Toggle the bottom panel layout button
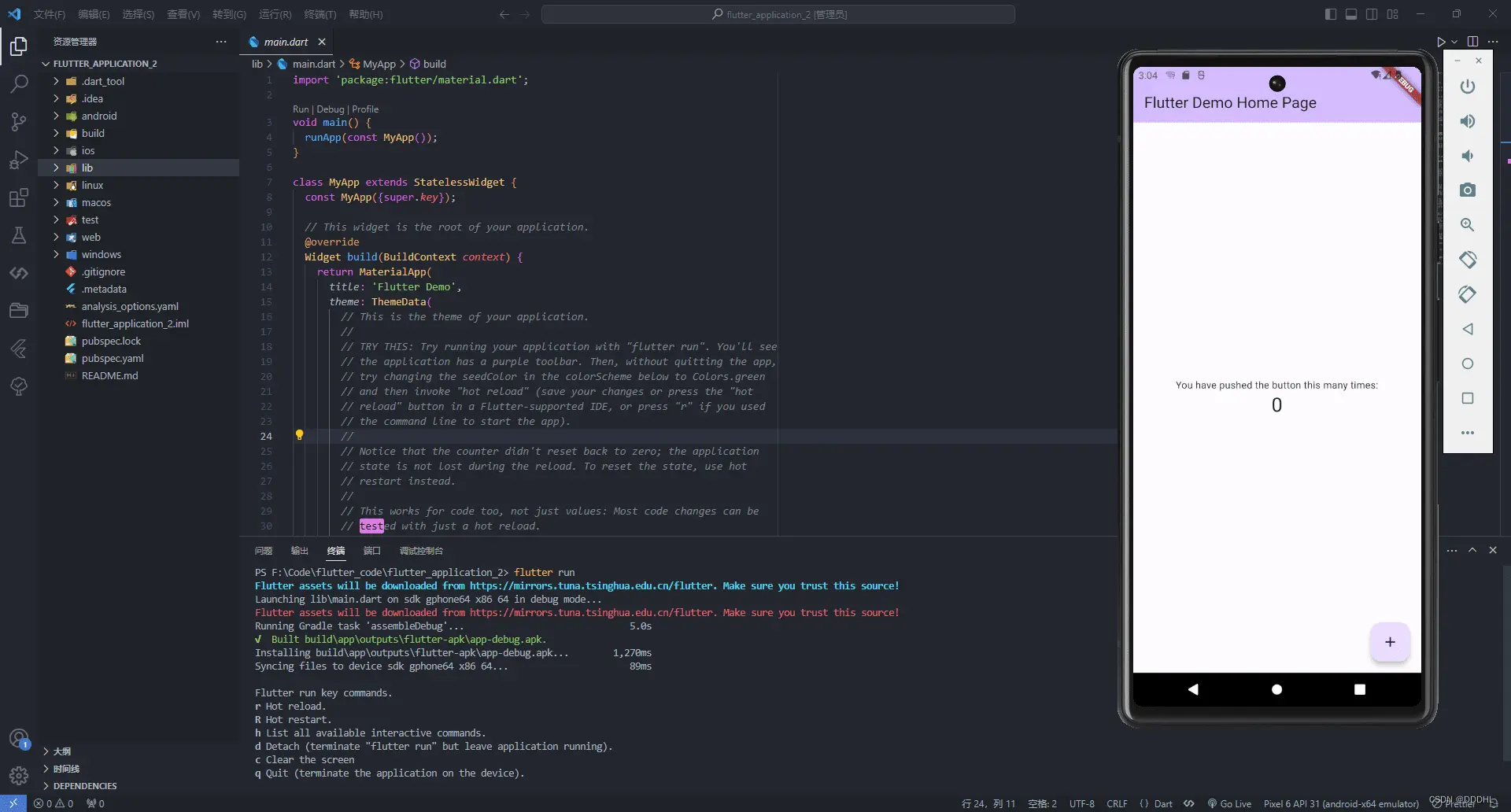This screenshot has width=1511, height=812. click(x=1350, y=14)
